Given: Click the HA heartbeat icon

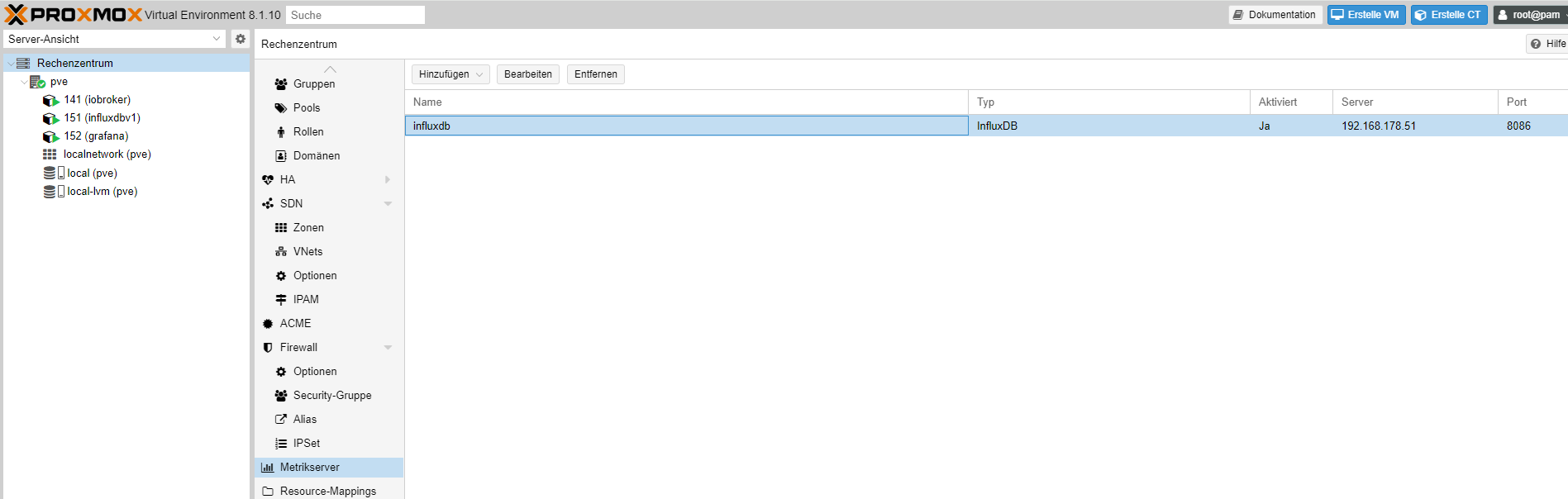Looking at the screenshot, I should click(x=268, y=180).
